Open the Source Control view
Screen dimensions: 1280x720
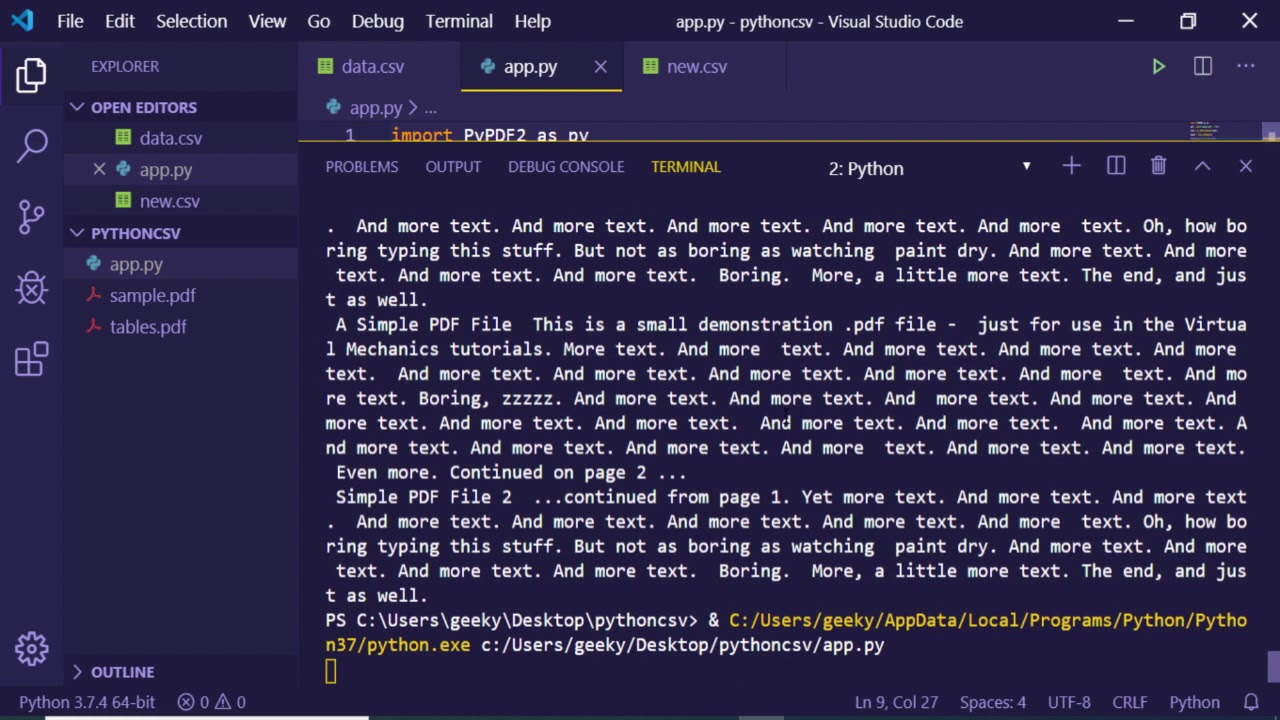click(x=32, y=217)
